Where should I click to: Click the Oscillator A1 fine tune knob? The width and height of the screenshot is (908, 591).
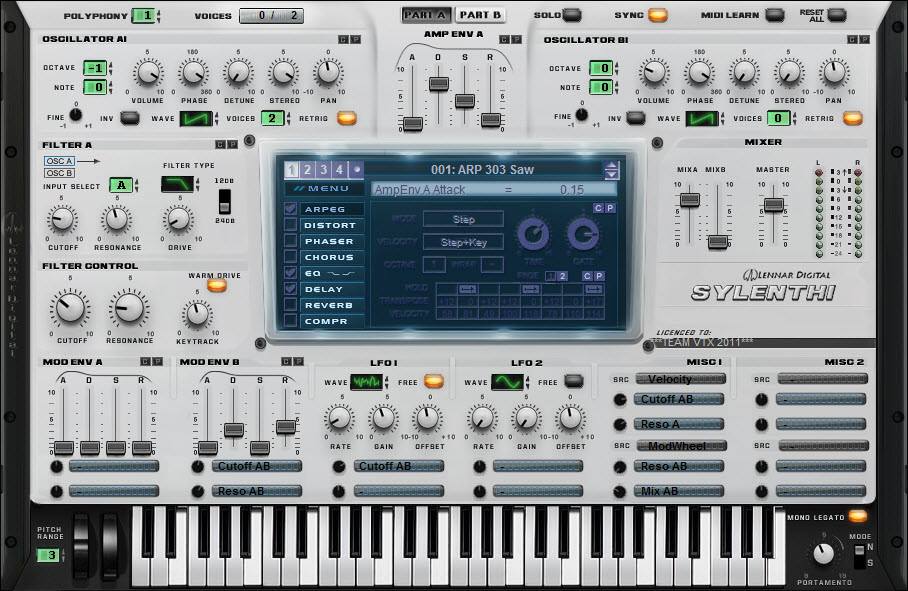tap(75, 115)
